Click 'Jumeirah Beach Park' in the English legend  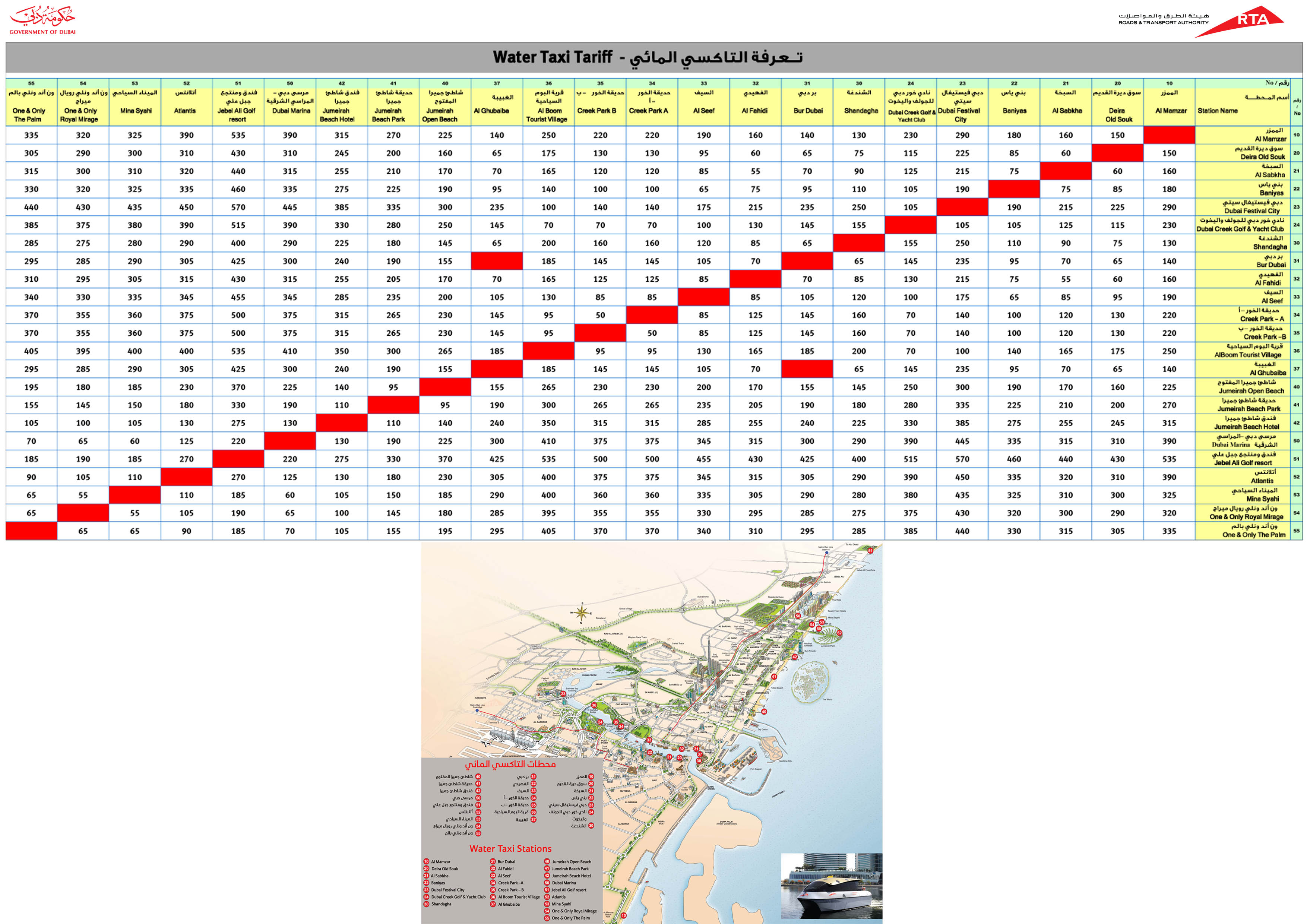pos(570,869)
